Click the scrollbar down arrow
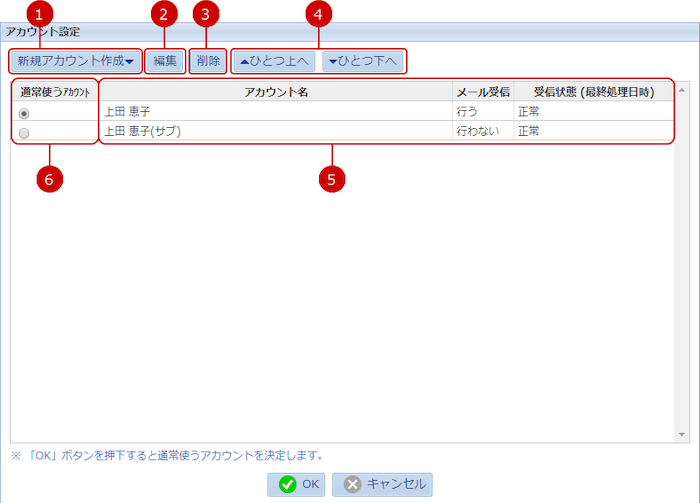Image resolution: width=700 pixels, height=503 pixels. [682, 435]
